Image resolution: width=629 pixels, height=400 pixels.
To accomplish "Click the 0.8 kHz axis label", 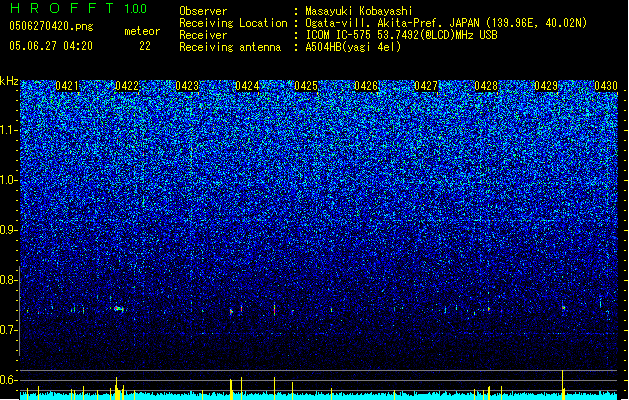I will [8, 280].
